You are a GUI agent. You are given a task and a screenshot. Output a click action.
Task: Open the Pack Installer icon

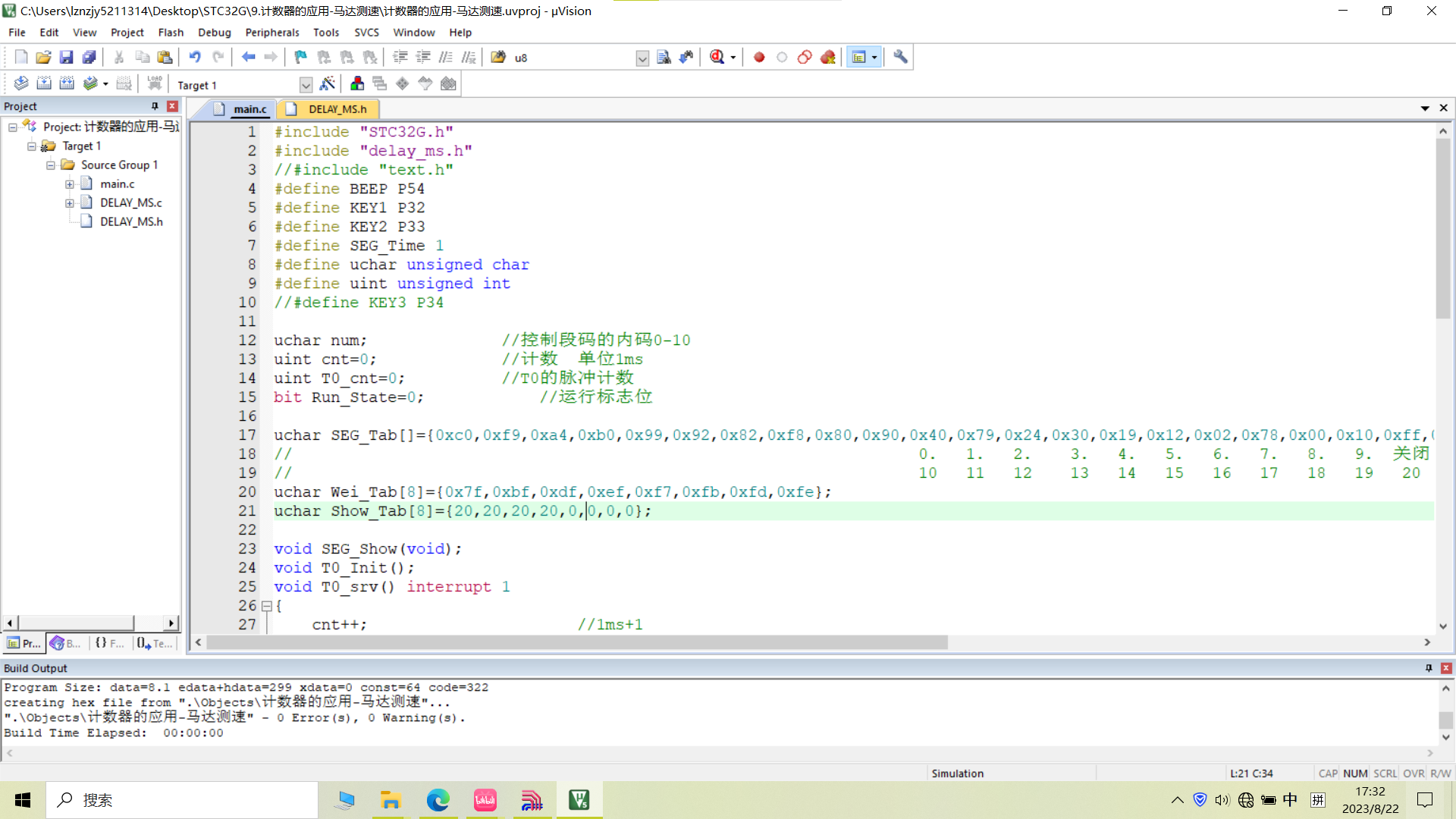(448, 83)
